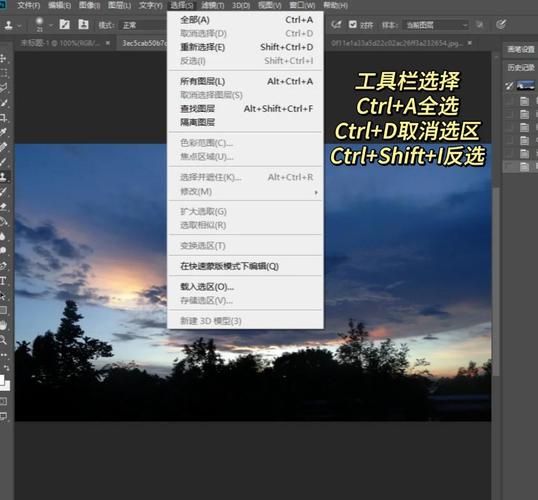Toggle the 对齐 (Aligned) checkbox

(x=353, y=24)
